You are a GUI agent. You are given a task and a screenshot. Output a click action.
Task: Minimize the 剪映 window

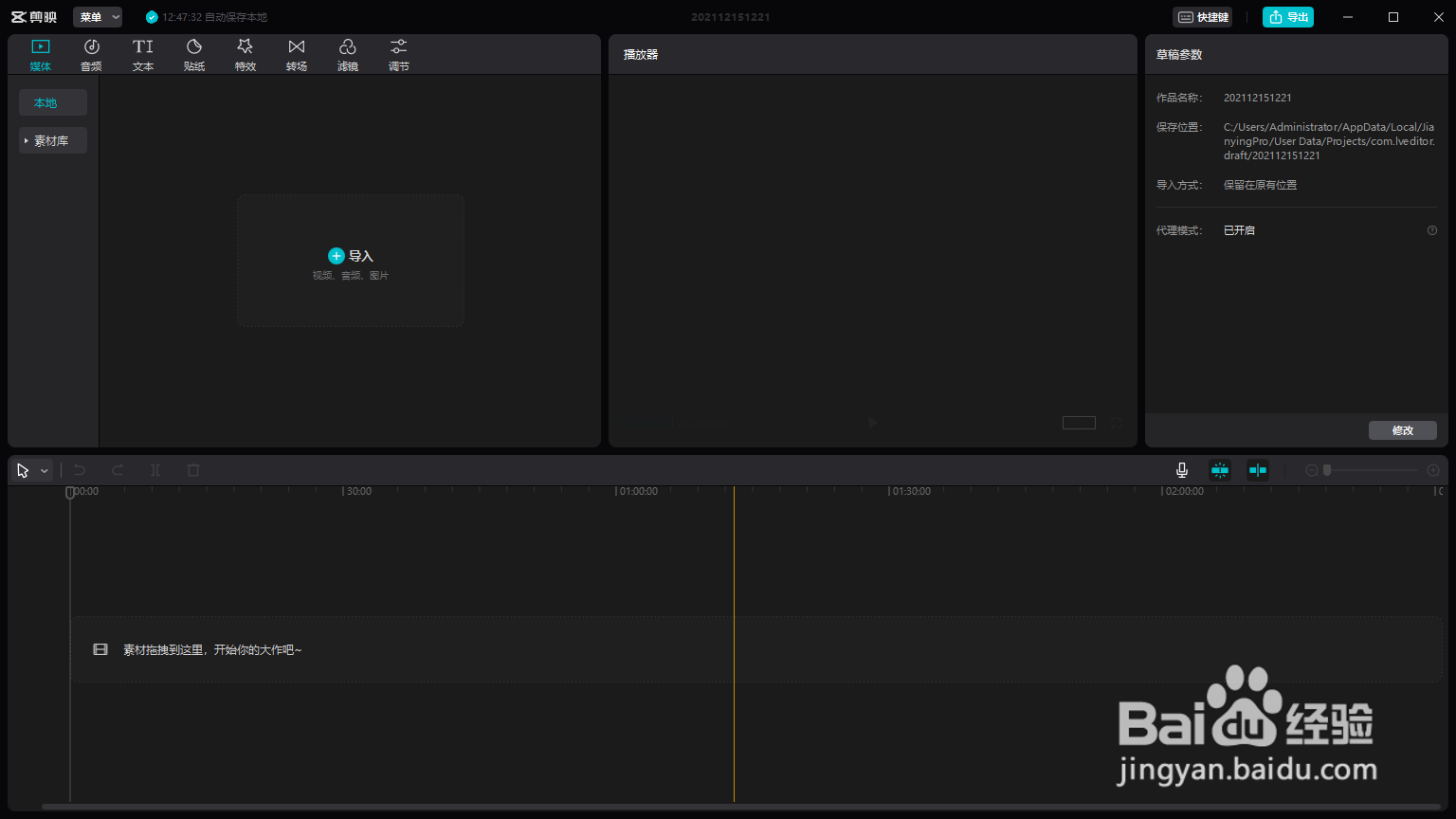(1350, 17)
